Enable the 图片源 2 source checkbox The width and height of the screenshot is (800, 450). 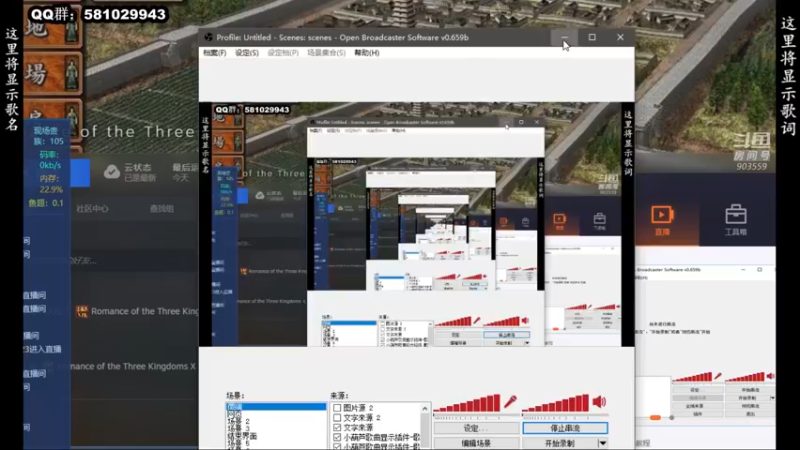tap(337, 408)
